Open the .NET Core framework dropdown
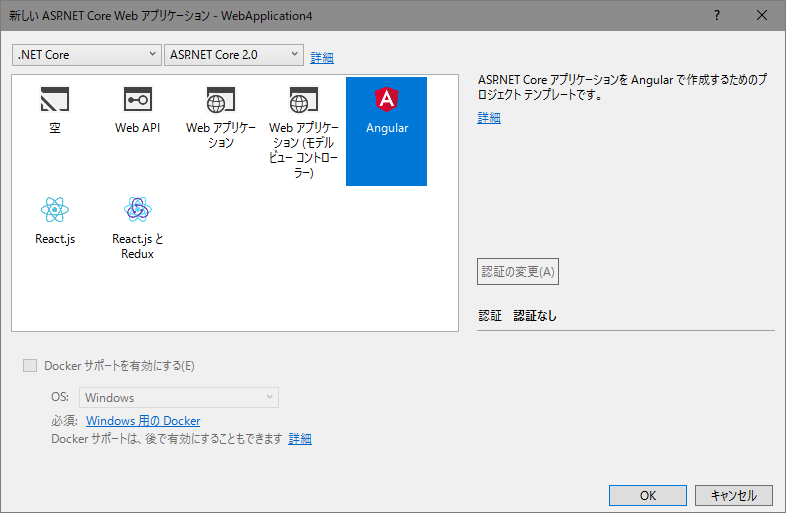 (x=87, y=55)
